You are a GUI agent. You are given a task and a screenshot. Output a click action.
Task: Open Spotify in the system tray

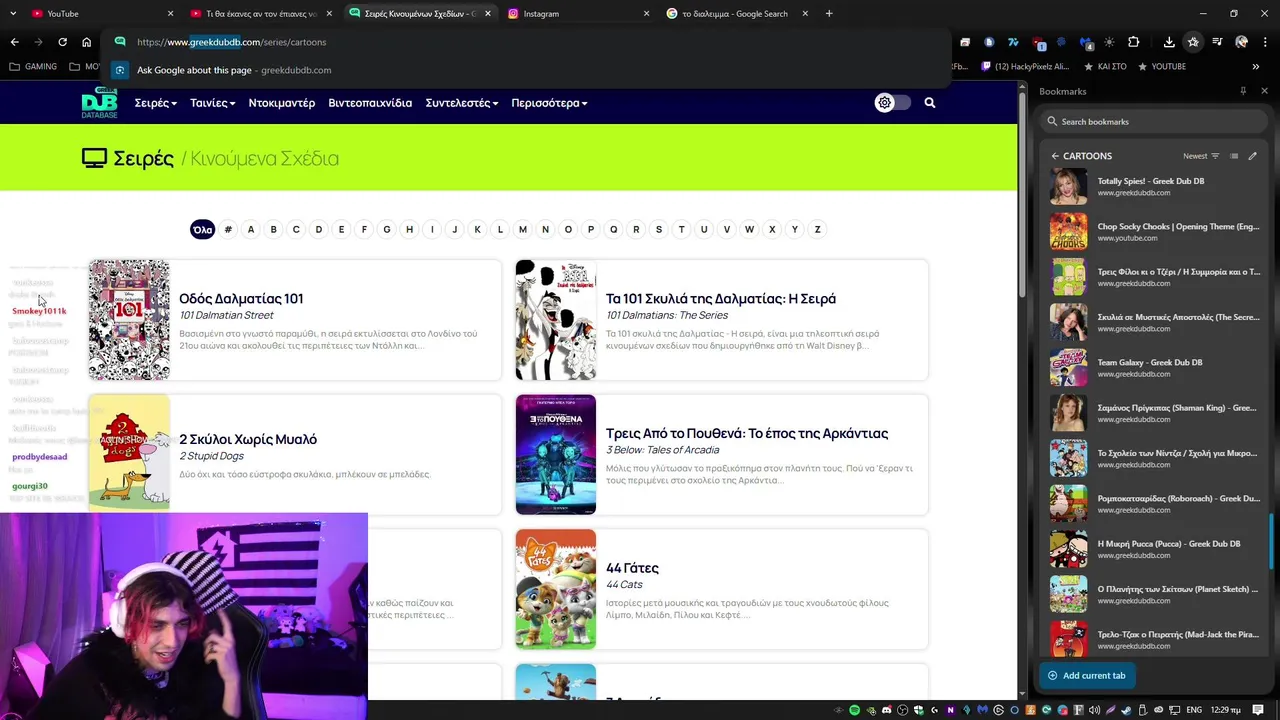coord(855,710)
